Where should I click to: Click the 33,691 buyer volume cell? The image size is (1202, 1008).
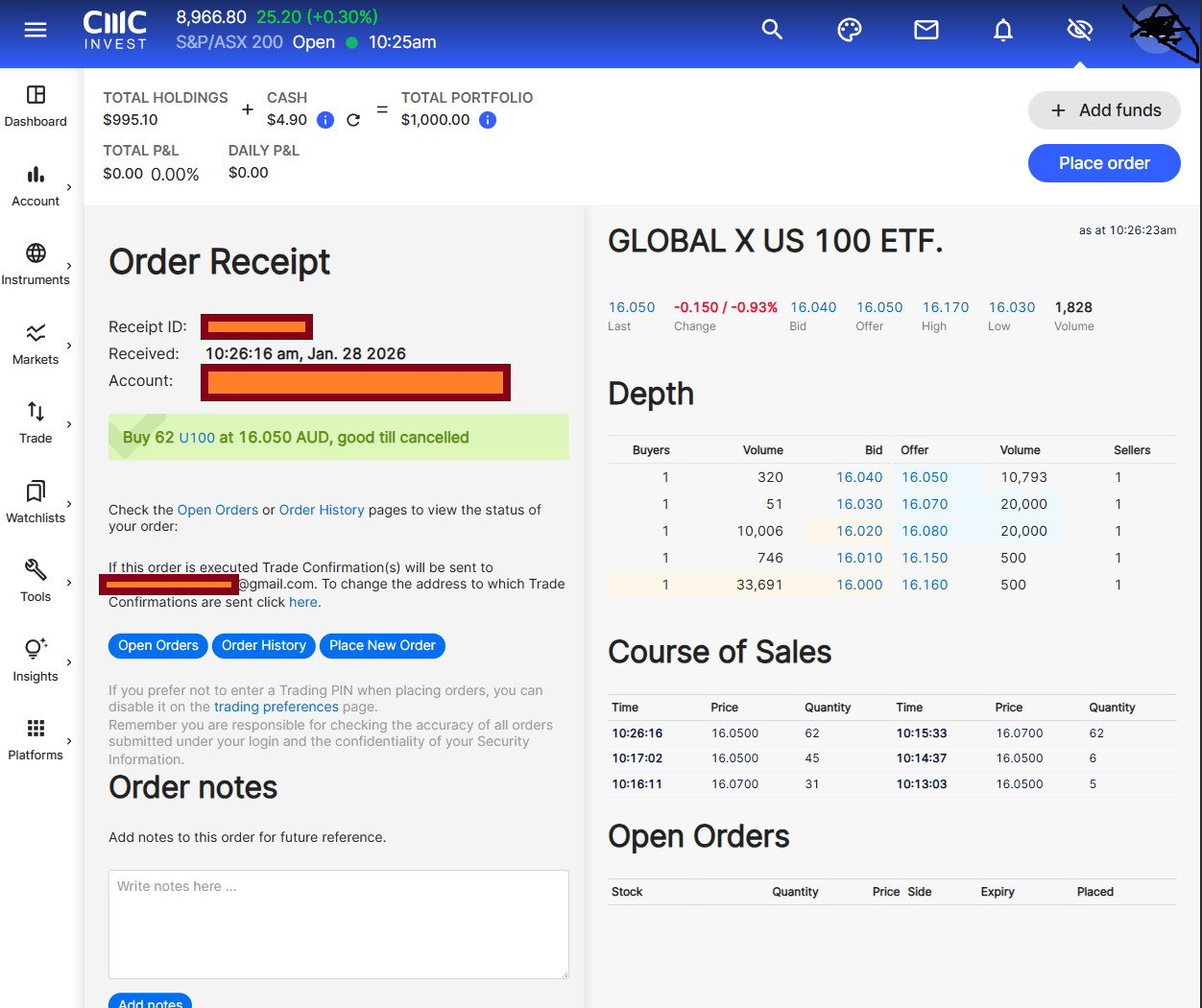point(759,585)
